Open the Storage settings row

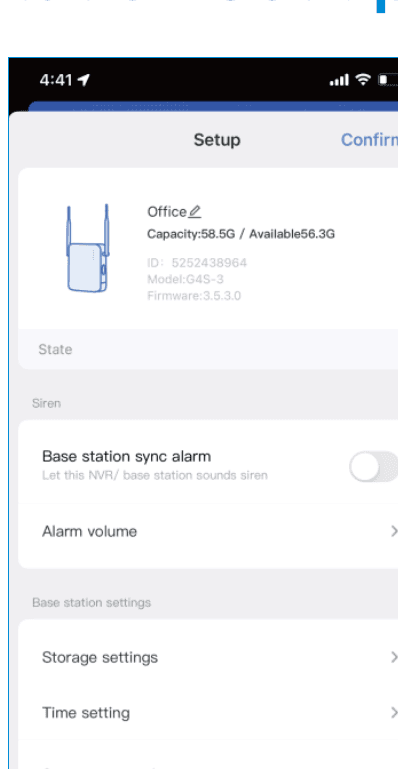208,657
